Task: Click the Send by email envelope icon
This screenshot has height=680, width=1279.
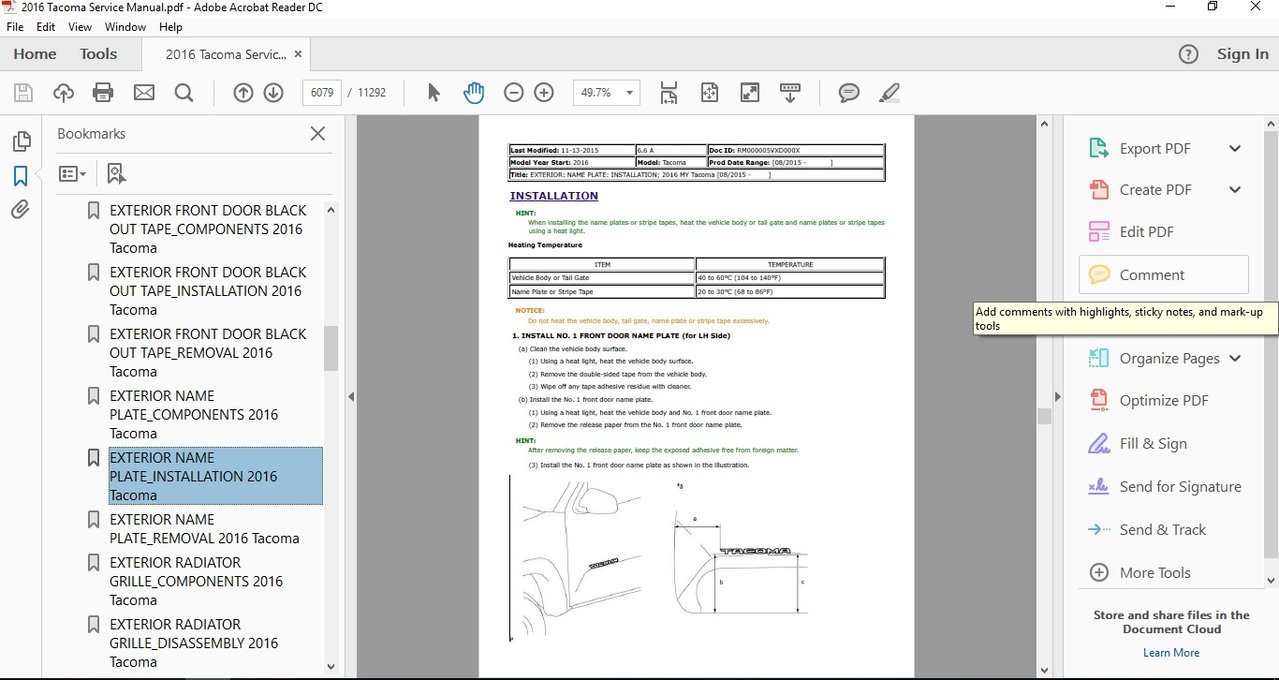Action: (x=144, y=93)
